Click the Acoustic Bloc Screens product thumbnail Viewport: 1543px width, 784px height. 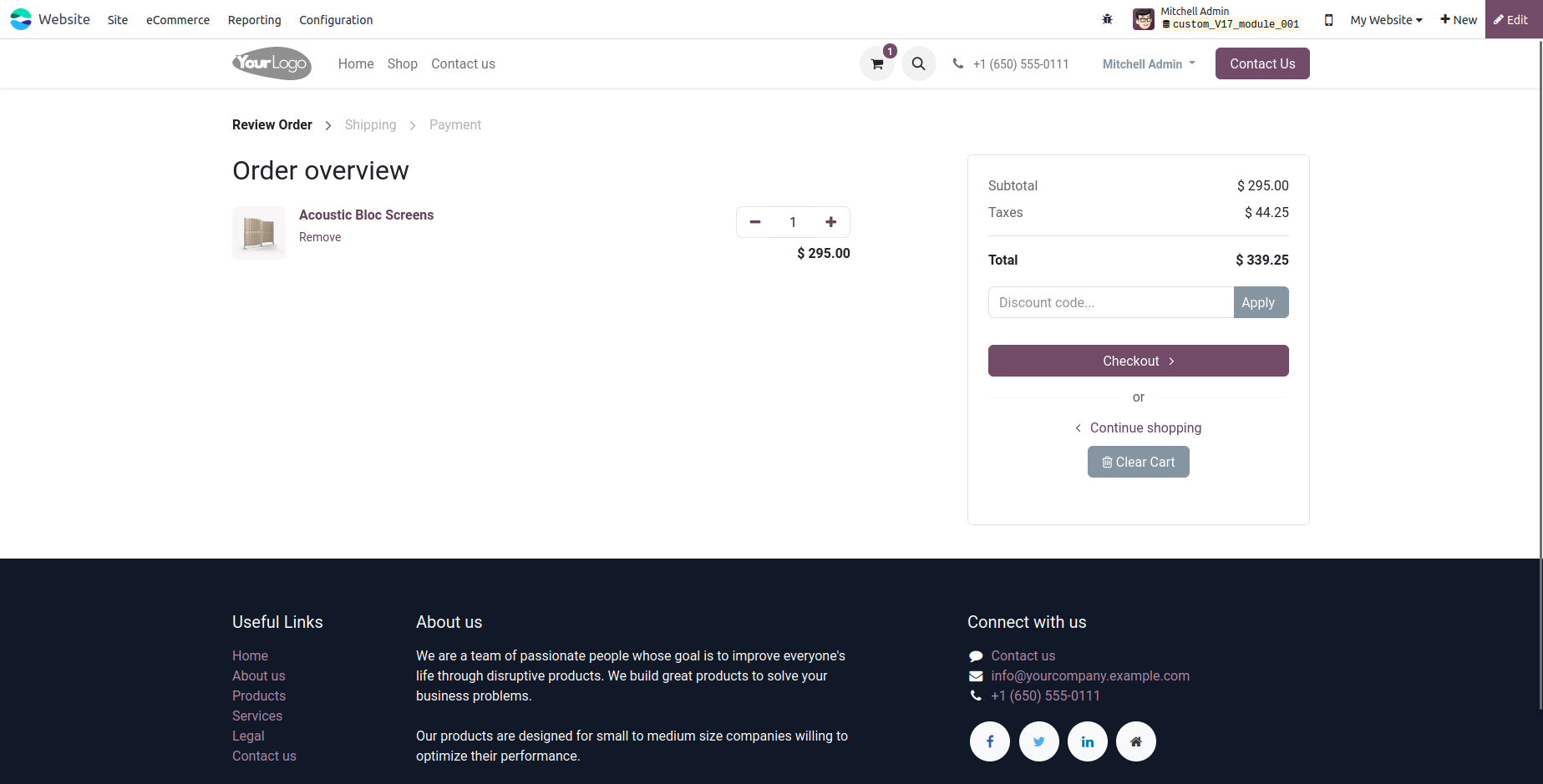[x=259, y=233]
